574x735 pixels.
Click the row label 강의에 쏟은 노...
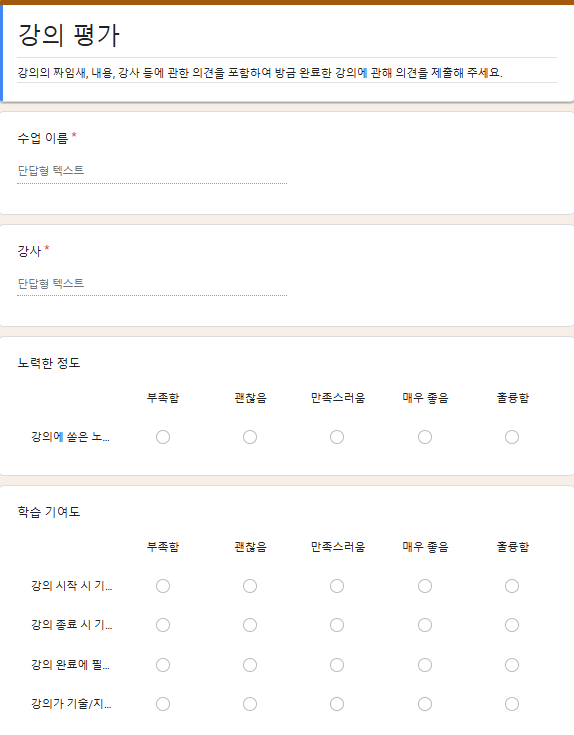coord(70,437)
